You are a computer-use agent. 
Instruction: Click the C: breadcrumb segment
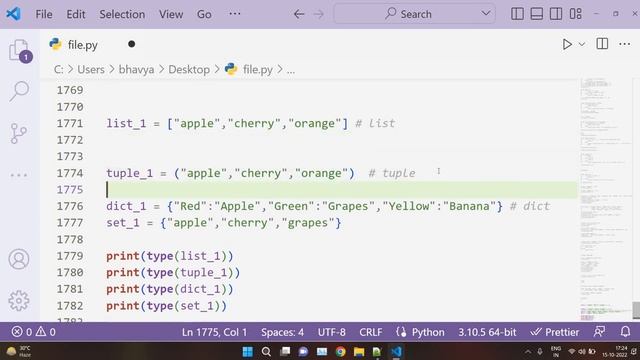pyautogui.click(x=58, y=70)
